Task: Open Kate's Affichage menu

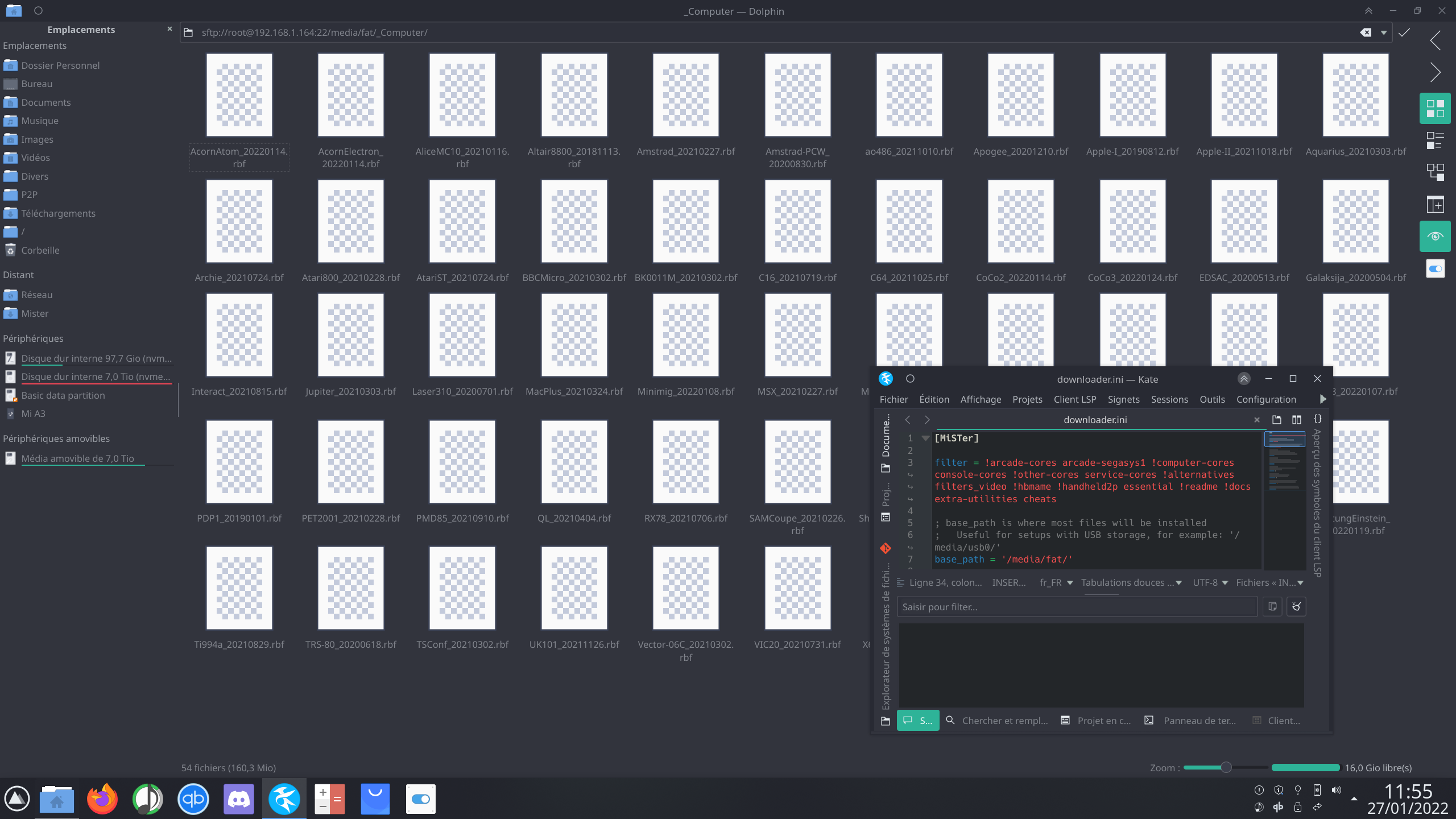Action: point(981,399)
